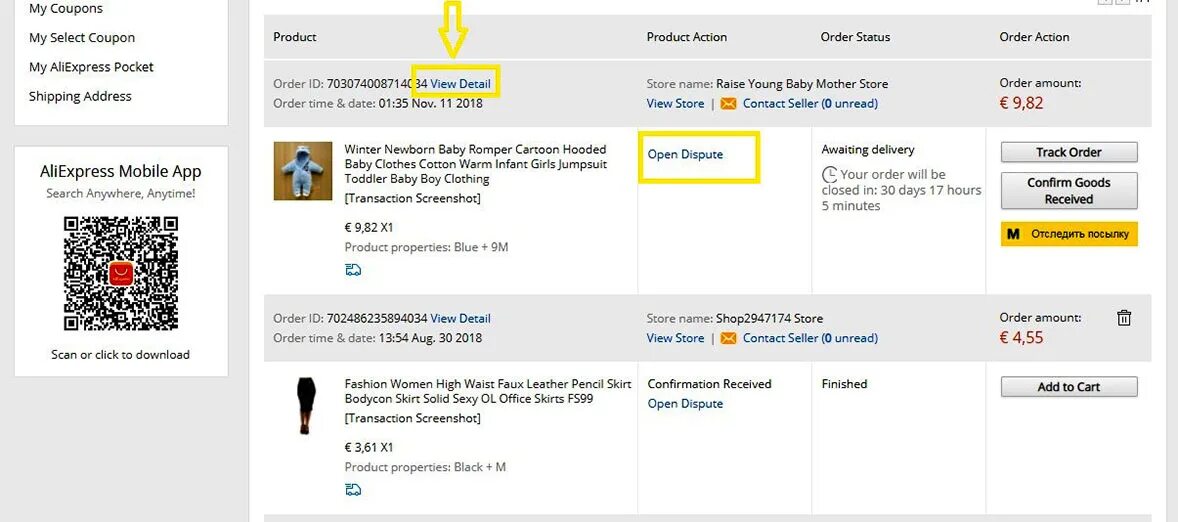Delete the €4,55 order with trash icon
The width and height of the screenshot is (1178, 522).
pos(1124,318)
